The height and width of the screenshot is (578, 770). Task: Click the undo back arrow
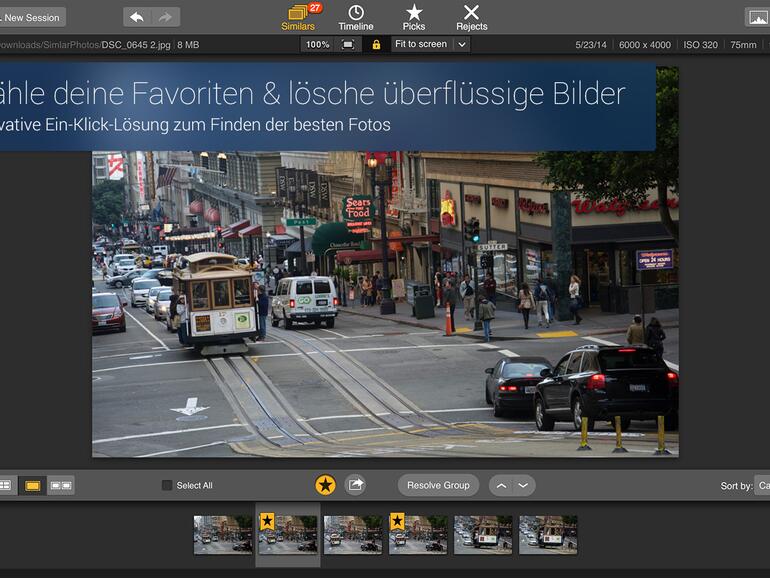point(137,17)
